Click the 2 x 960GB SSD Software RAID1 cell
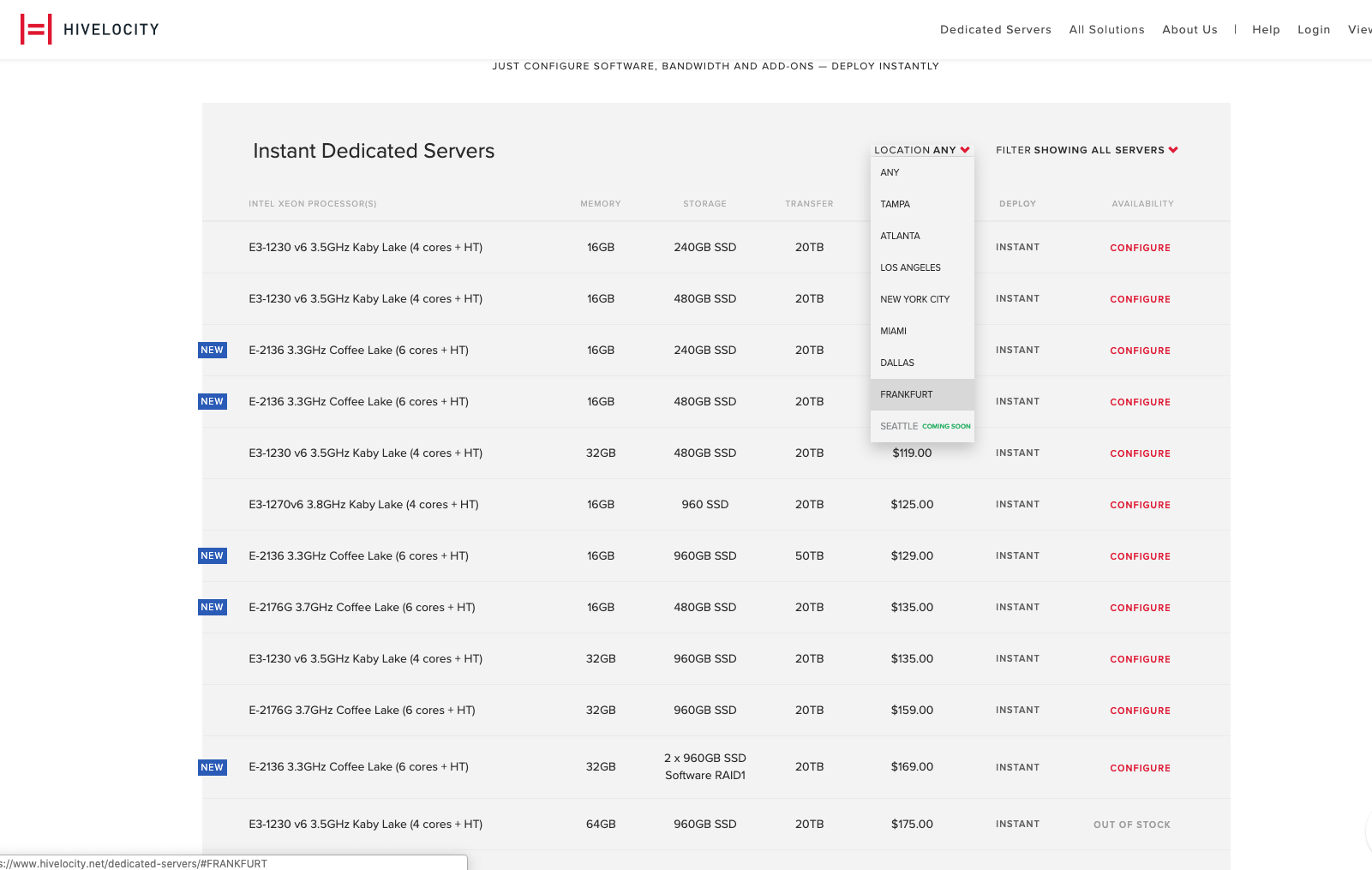The height and width of the screenshot is (870, 1372). (x=705, y=766)
